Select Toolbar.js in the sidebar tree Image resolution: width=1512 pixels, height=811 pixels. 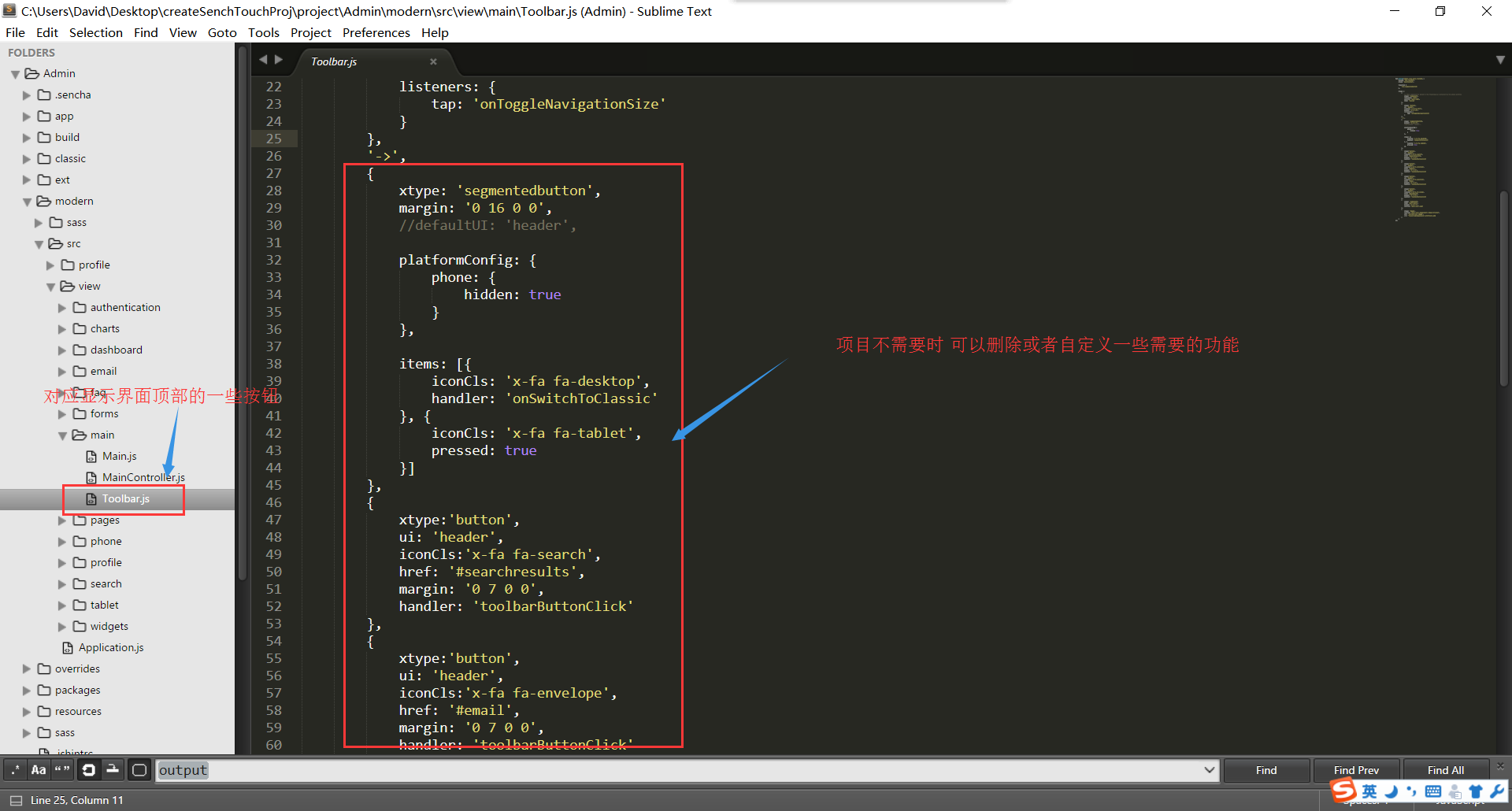(125, 498)
